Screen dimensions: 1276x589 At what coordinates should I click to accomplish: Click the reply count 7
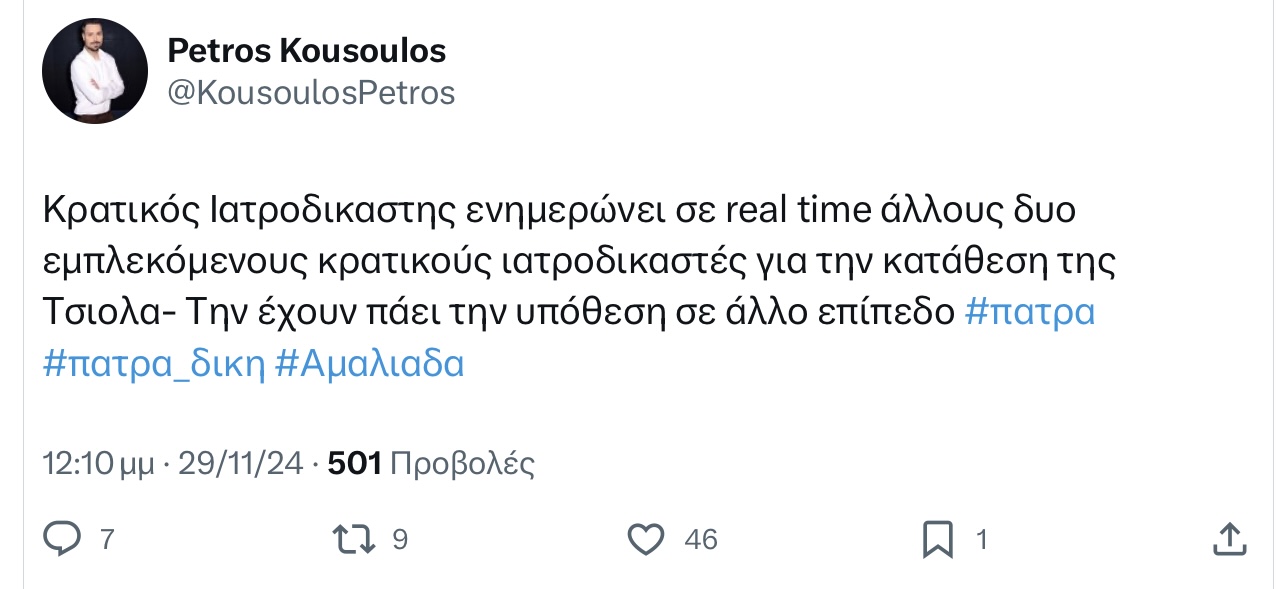pos(107,540)
